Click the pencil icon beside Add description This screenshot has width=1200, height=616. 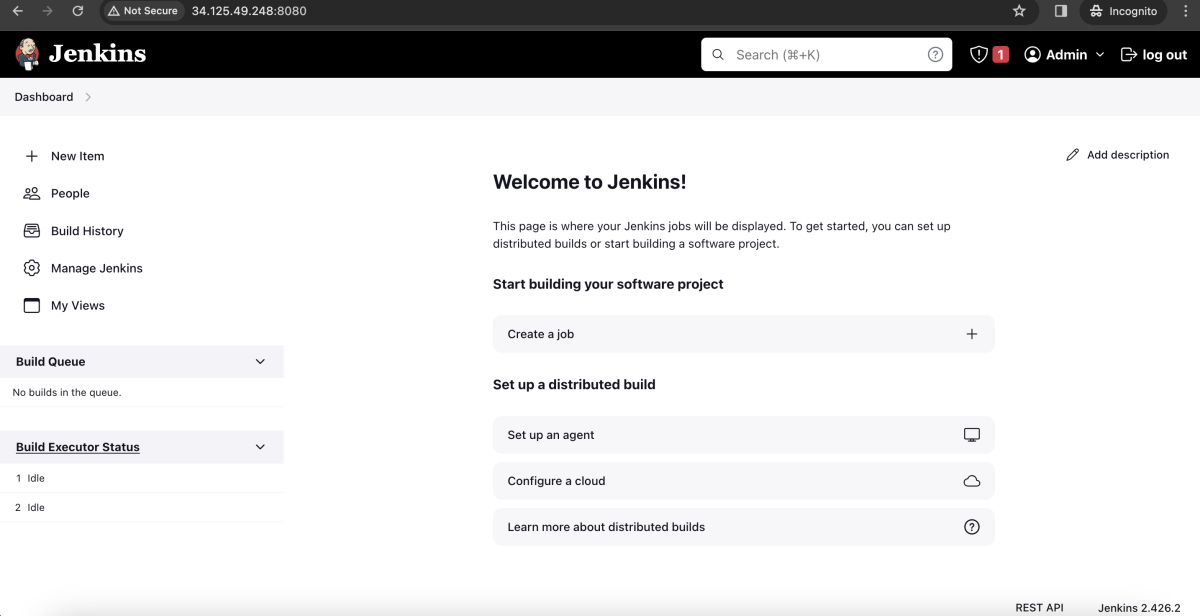[1073, 155]
